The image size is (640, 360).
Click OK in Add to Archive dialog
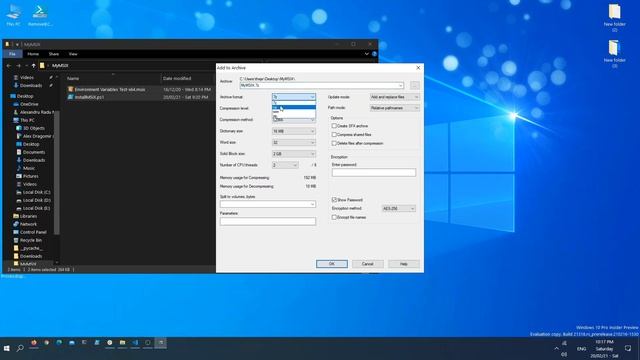click(x=332, y=264)
